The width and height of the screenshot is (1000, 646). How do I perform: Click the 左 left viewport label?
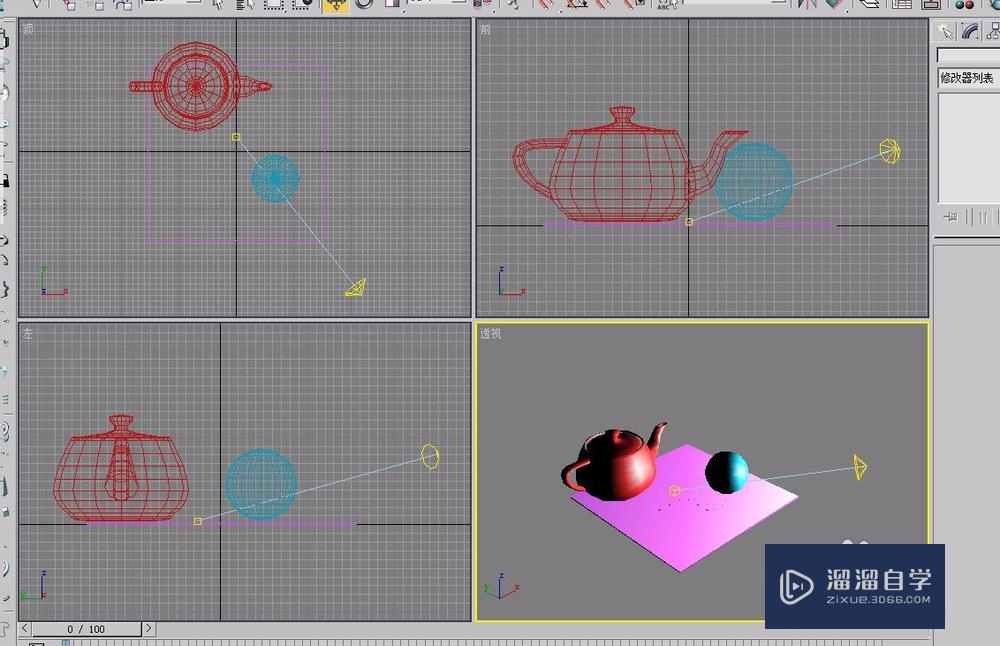(x=27, y=334)
